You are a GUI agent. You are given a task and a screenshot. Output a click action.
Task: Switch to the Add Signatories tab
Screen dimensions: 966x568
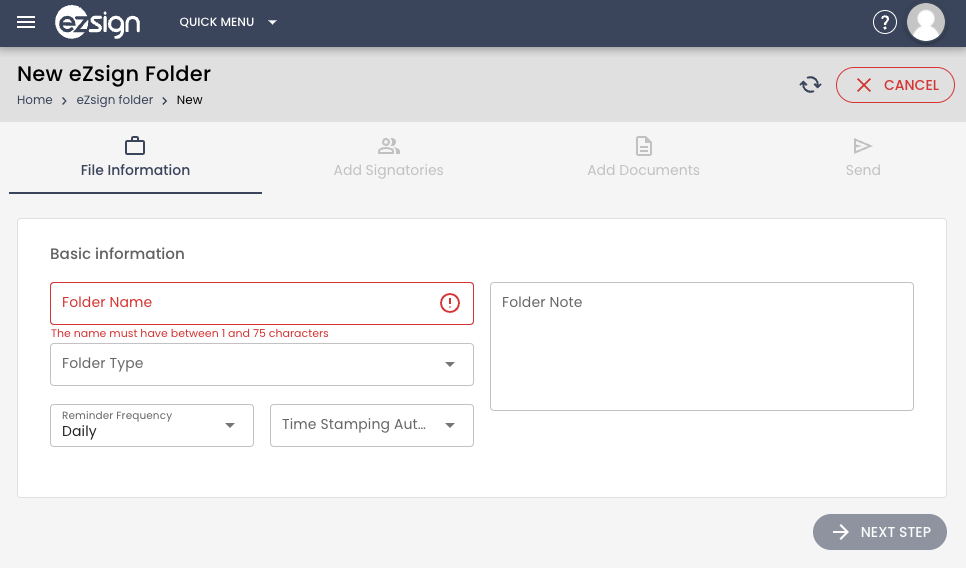[389, 158]
